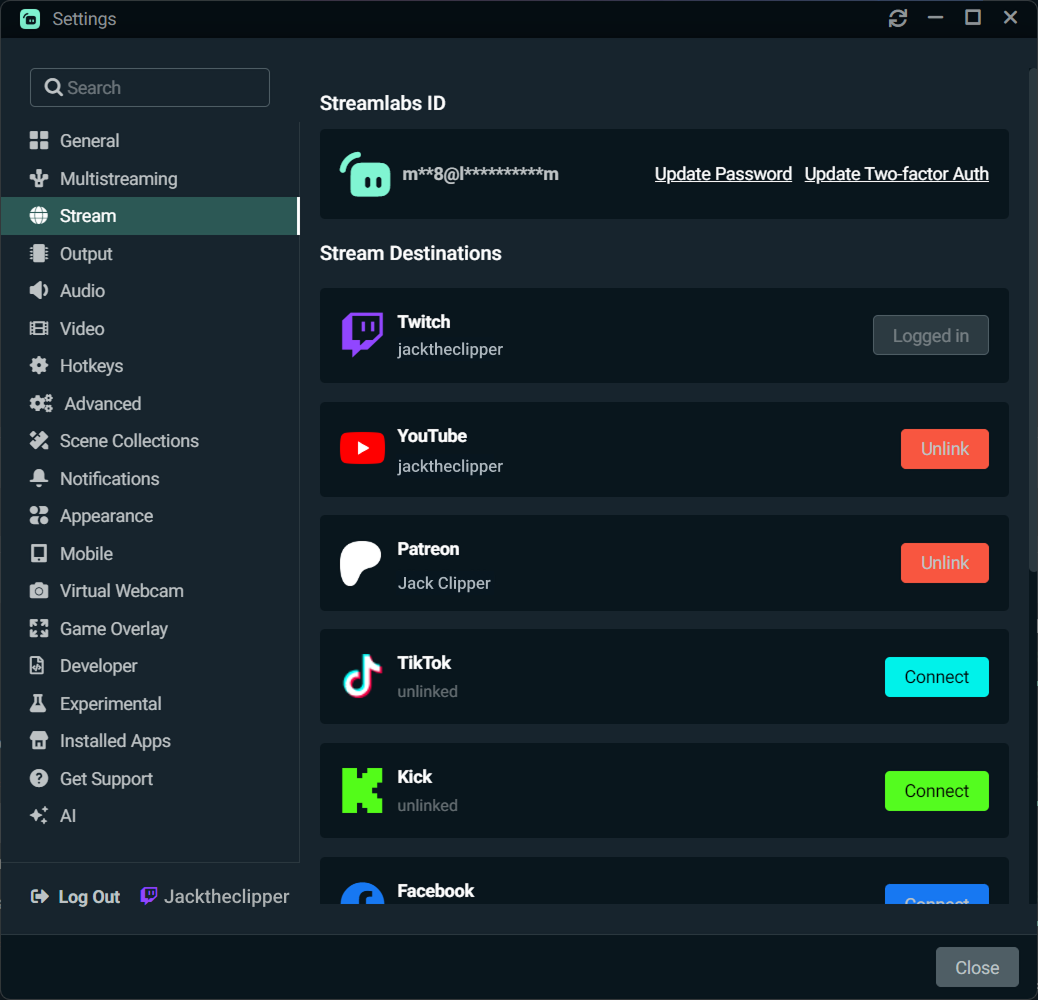Click the Twitch logo in destinations
Viewport: 1038px width, 1000px height.
[x=362, y=335]
